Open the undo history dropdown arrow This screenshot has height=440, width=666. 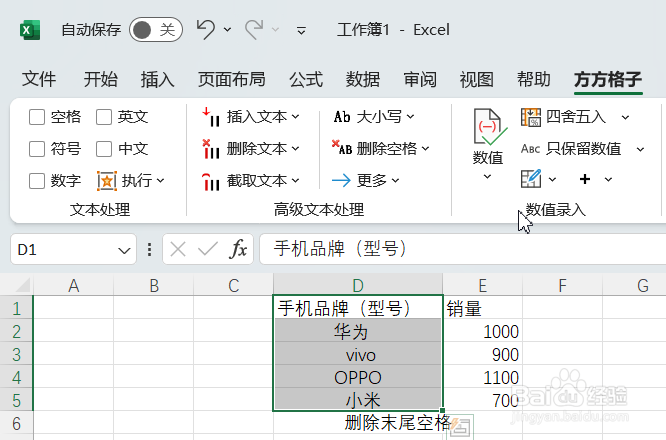point(227,30)
